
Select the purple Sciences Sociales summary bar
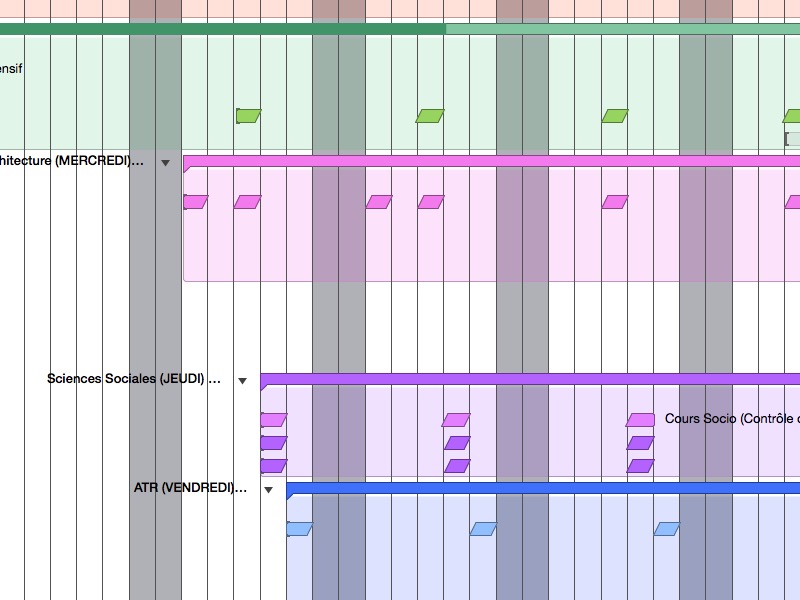[530, 379]
